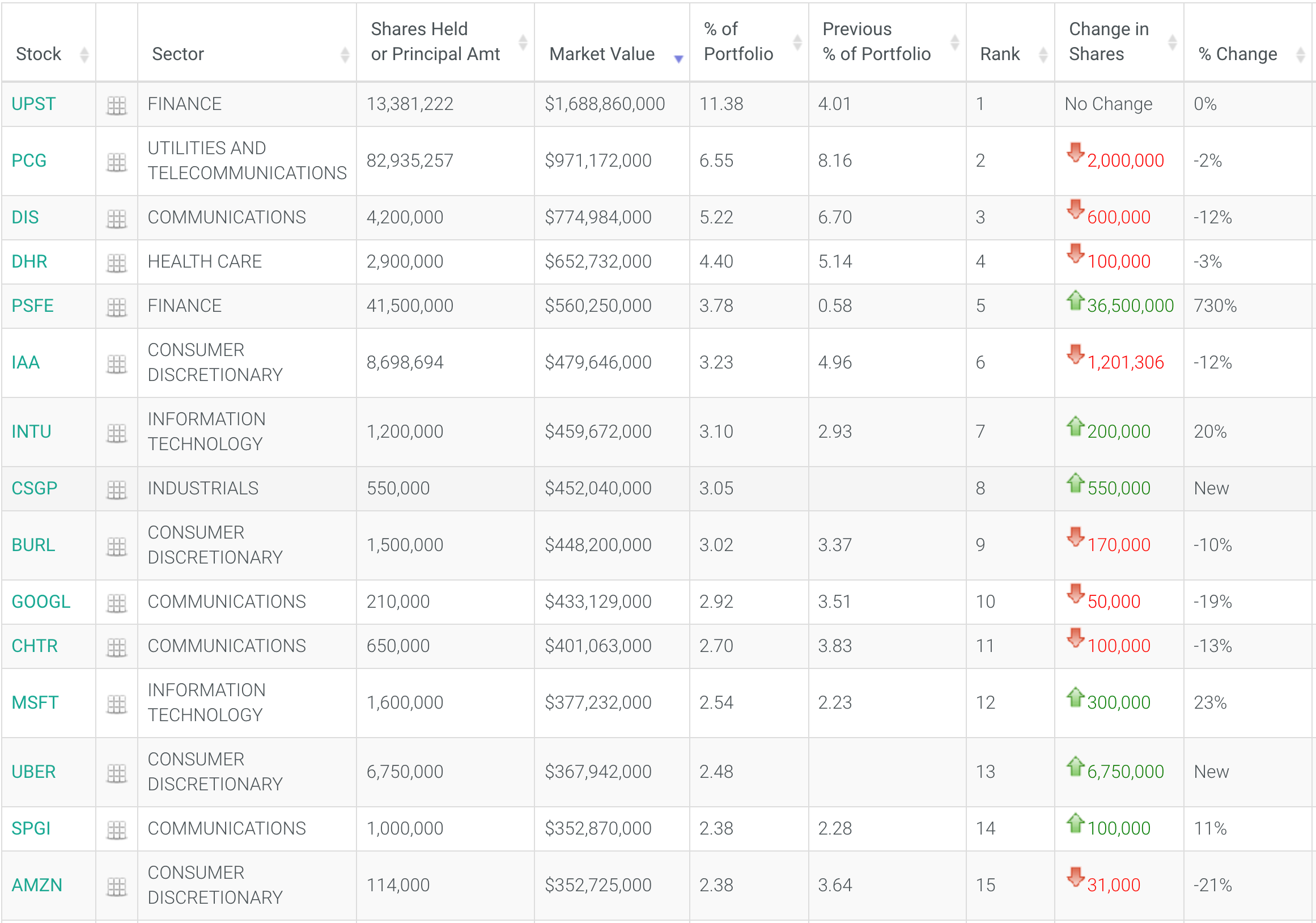This screenshot has height=923, width=1316.
Task: Sort by % Change column header
Action: click(x=1249, y=43)
